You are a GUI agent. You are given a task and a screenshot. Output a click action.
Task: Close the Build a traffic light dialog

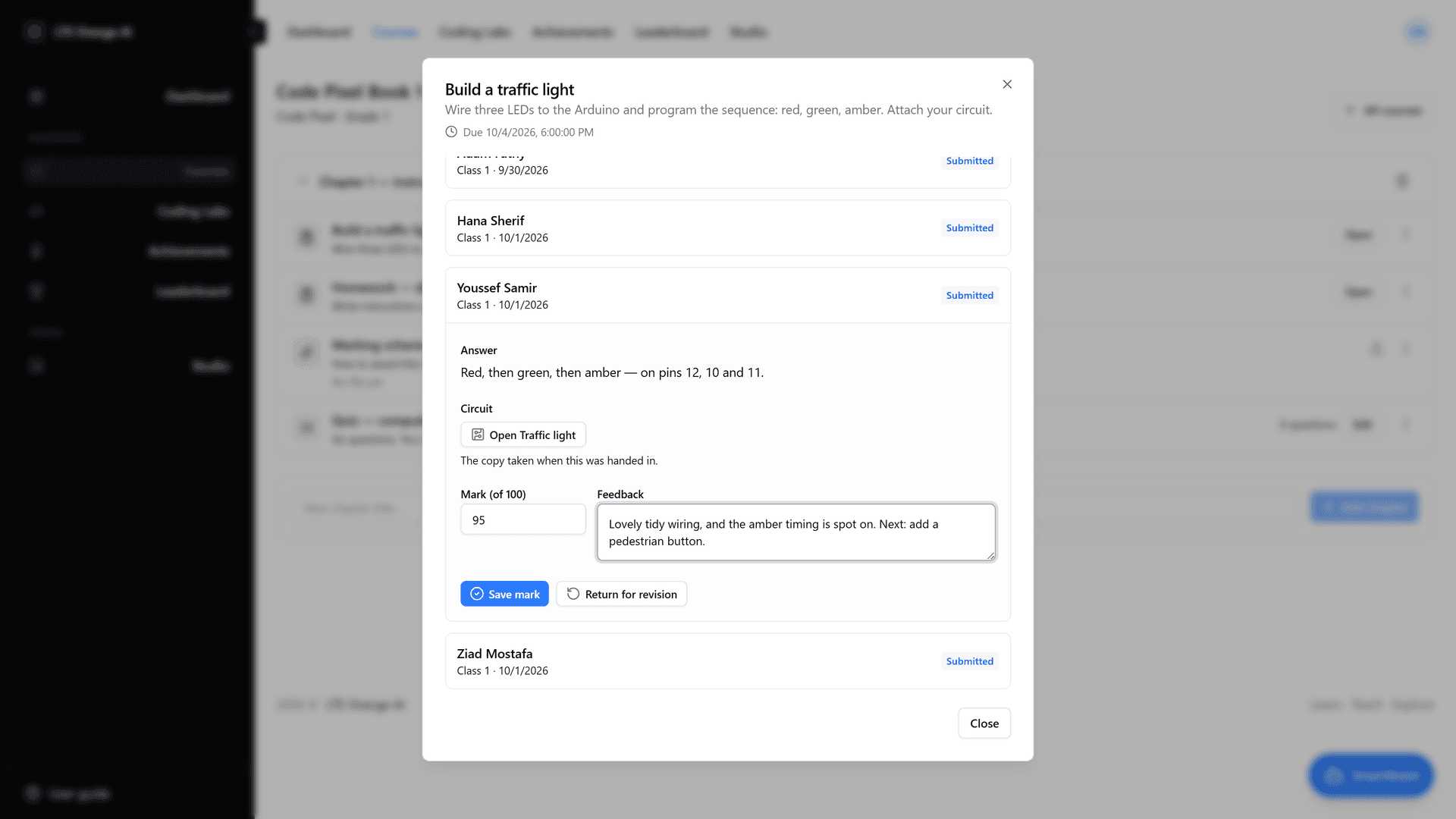(x=1007, y=84)
